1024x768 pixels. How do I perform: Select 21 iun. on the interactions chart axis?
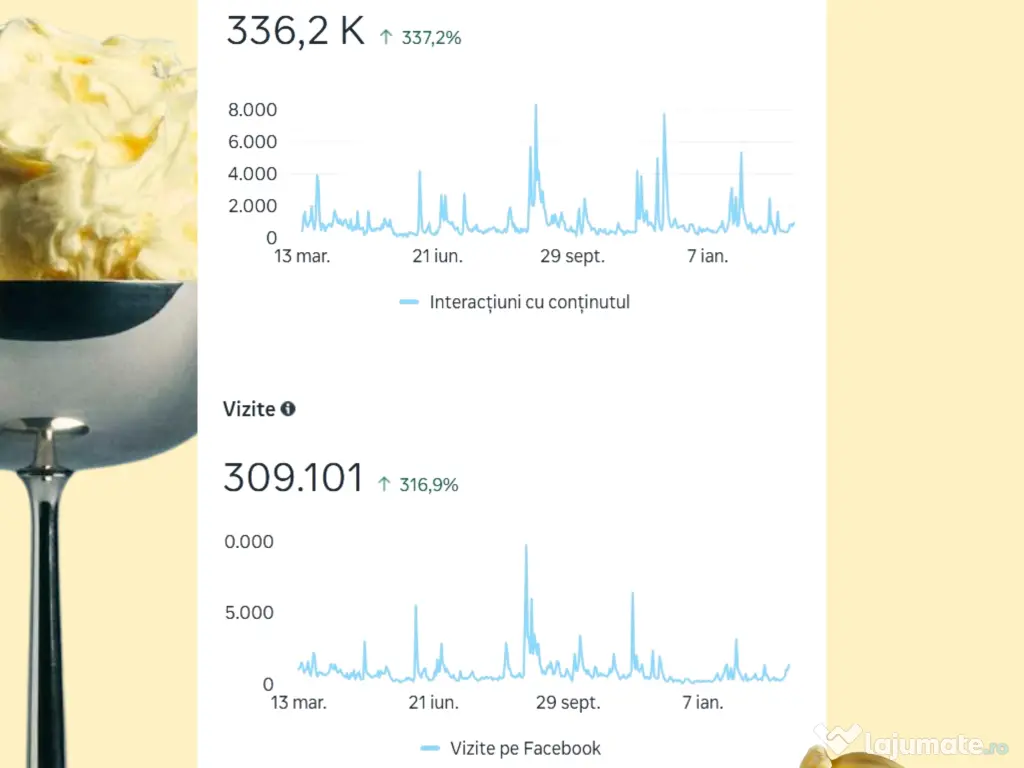438,256
